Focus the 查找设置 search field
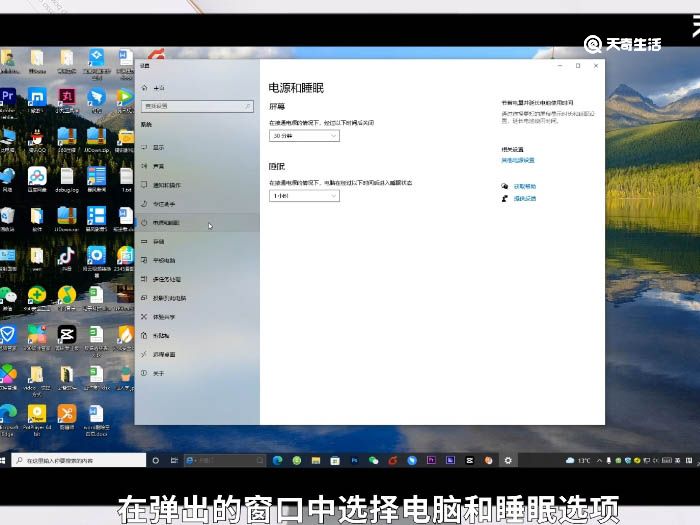The width and height of the screenshot is (700, 525). tap(197, 106)
